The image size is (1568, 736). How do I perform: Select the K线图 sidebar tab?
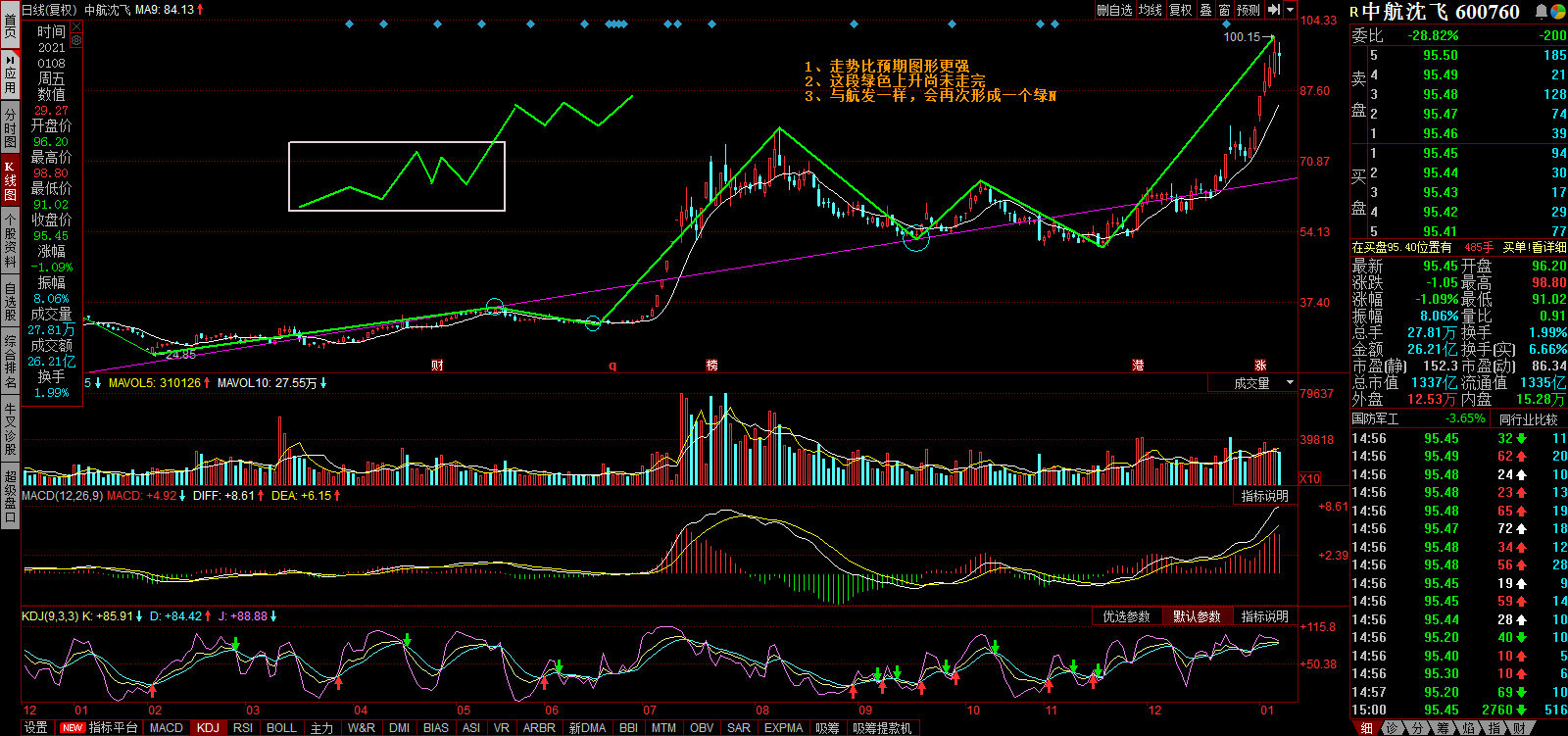[x=10, y=180]
